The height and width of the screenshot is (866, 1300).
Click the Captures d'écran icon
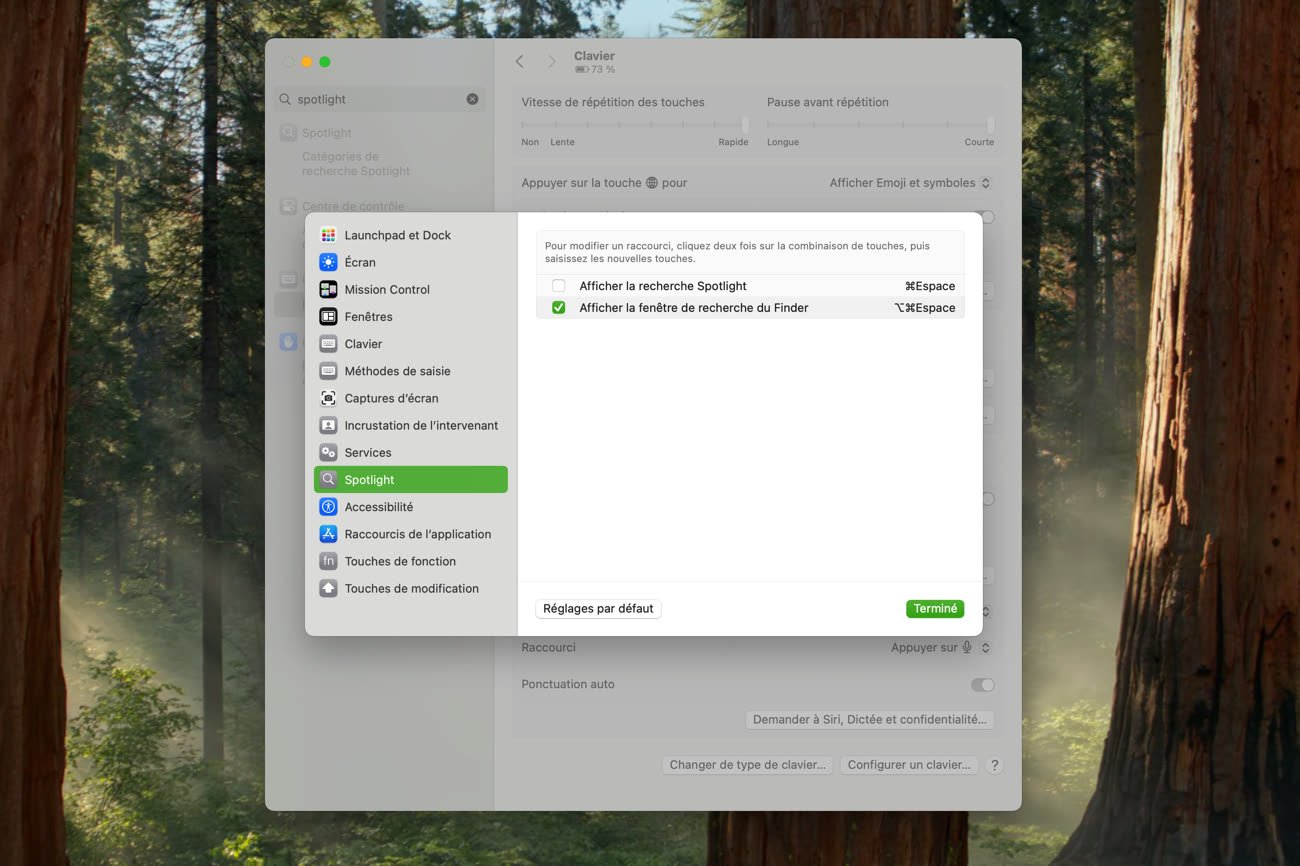tap(328, 398)
